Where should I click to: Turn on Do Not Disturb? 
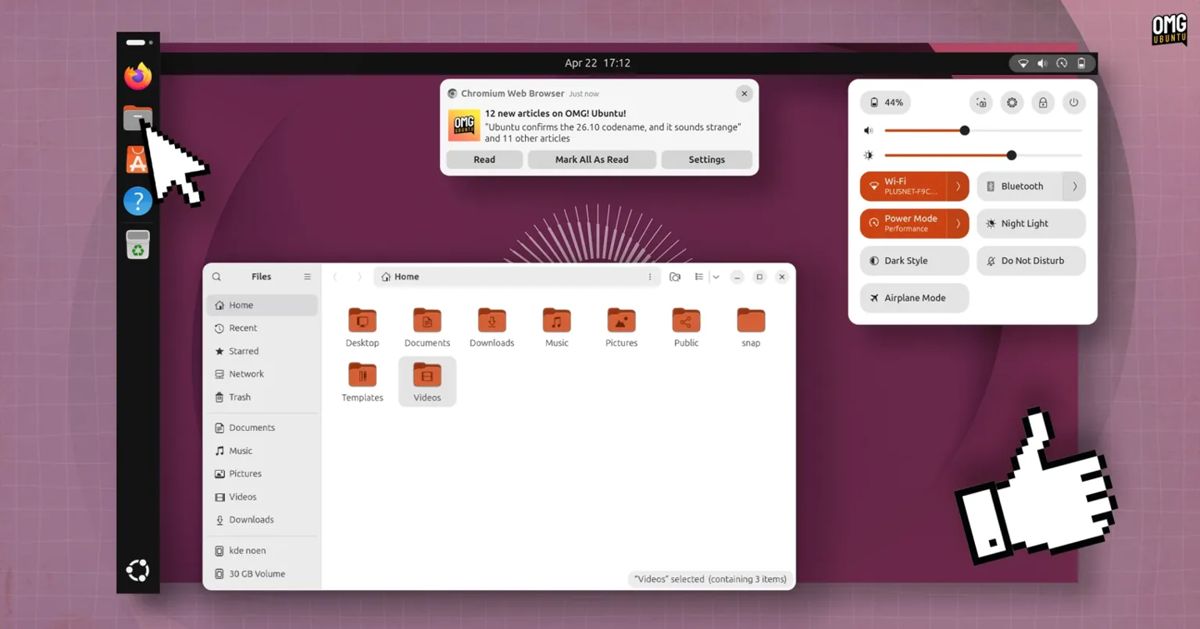coord(1031,260)
